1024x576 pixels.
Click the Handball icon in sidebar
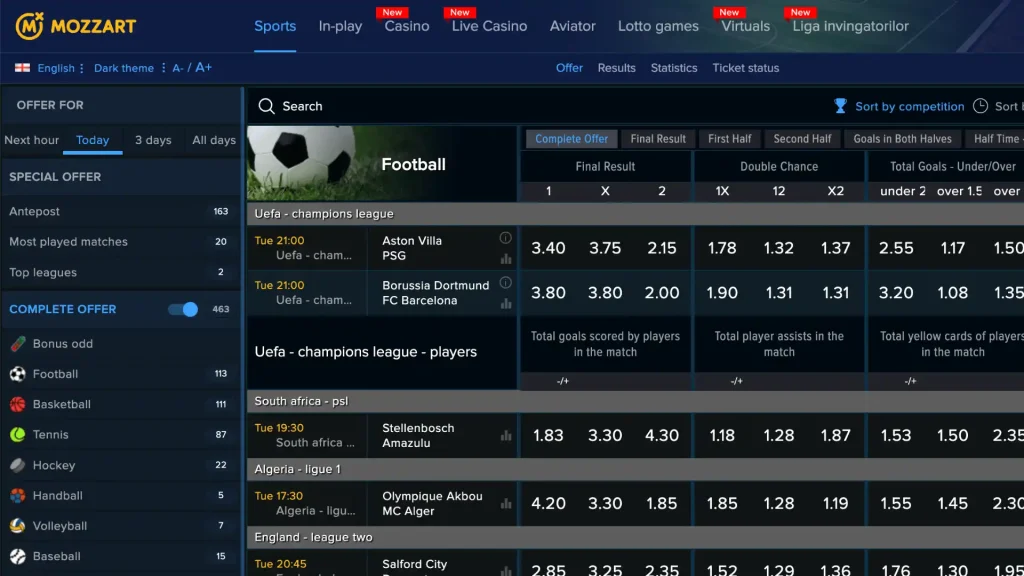click(x=18, y=496)
